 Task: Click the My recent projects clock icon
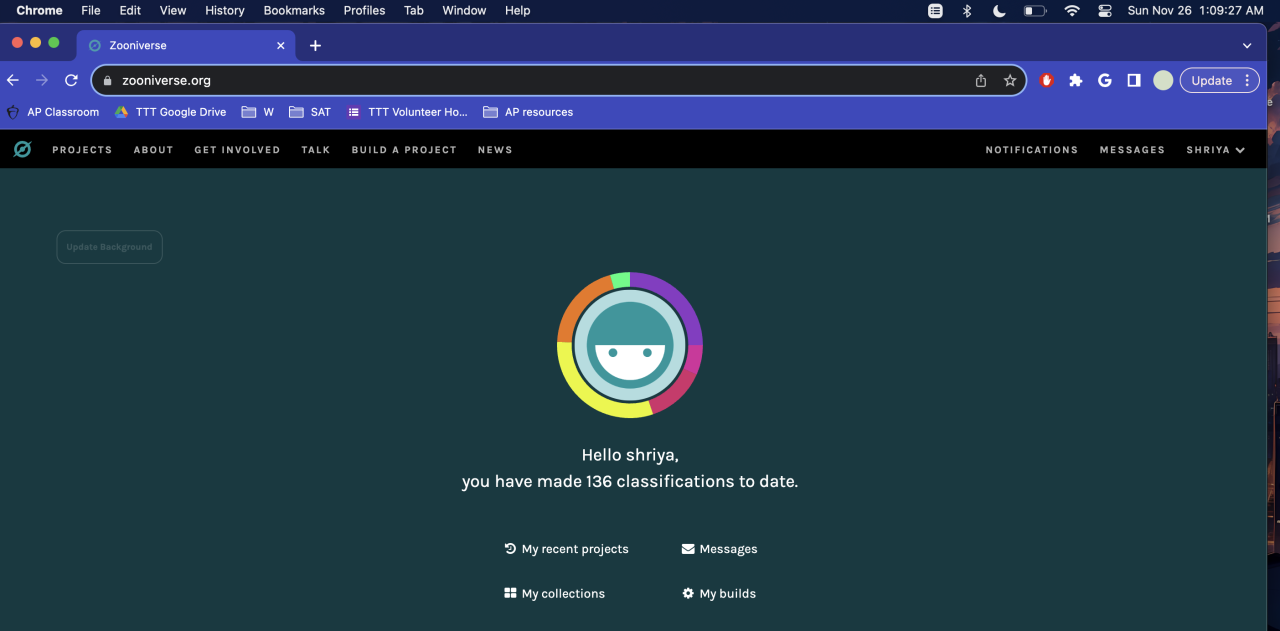510,548
